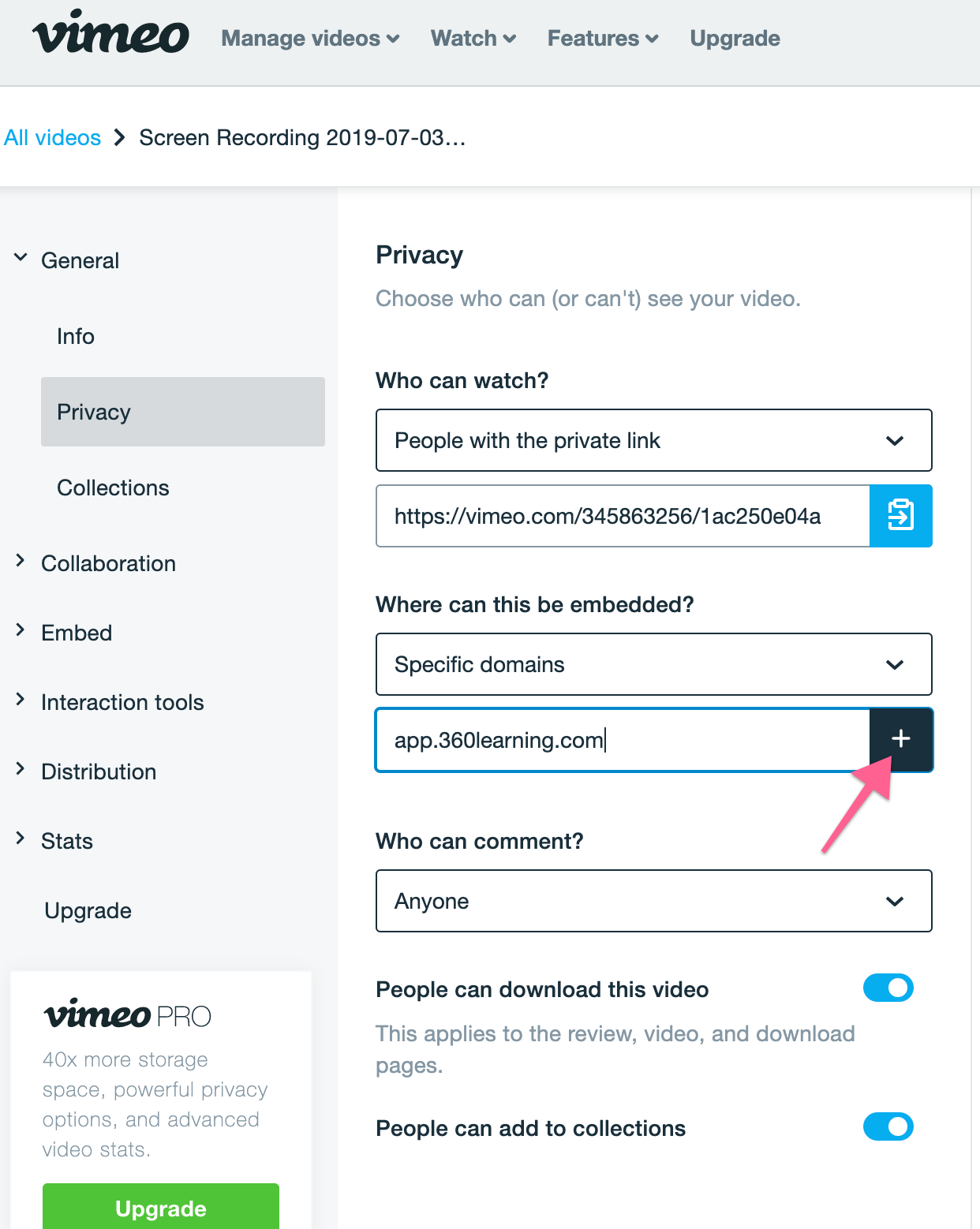Toggle People can add to collections
This screenshot has width=980, height=1229.
click(x=888, y=1126)
